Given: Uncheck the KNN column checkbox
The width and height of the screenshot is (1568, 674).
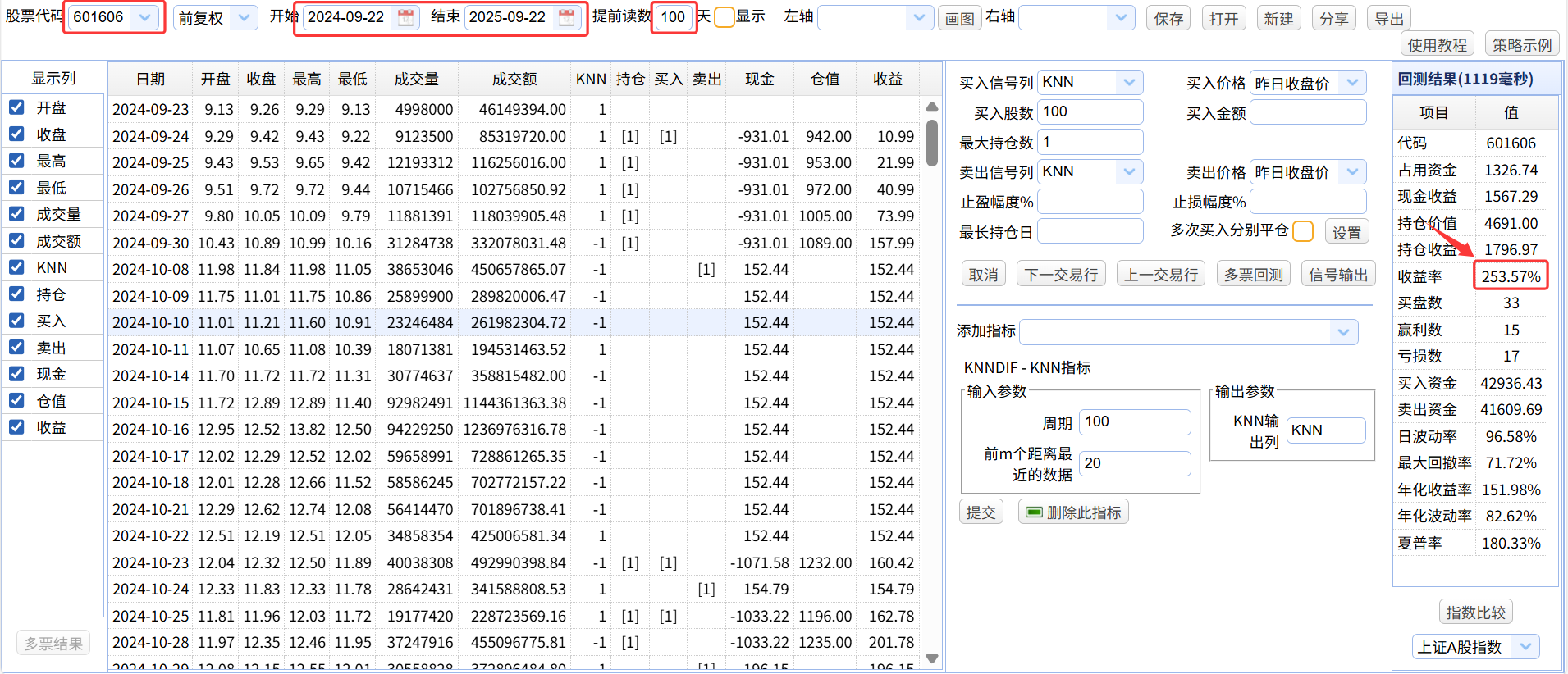Looking at the screenshot, I should [x=16, y=267].
